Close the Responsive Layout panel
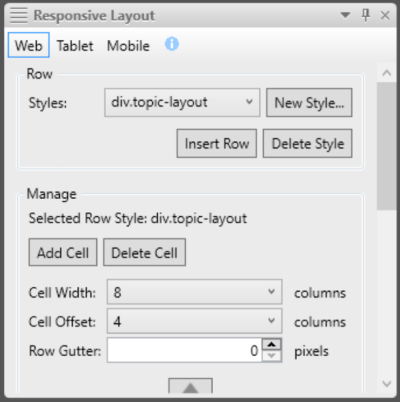 385,15
